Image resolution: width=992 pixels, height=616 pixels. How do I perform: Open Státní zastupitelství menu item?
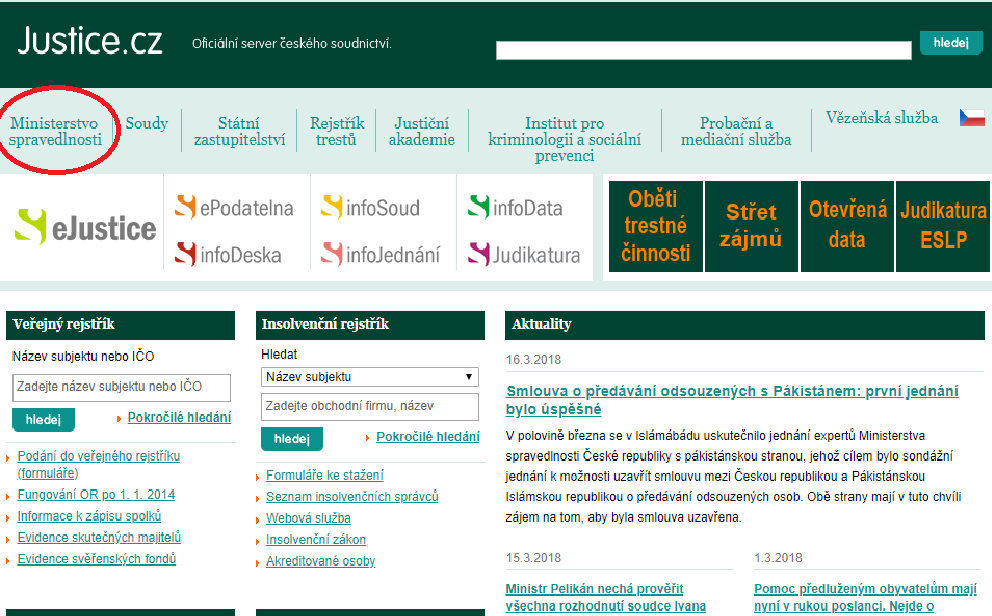pyautogui.click(x=239, y=131)
